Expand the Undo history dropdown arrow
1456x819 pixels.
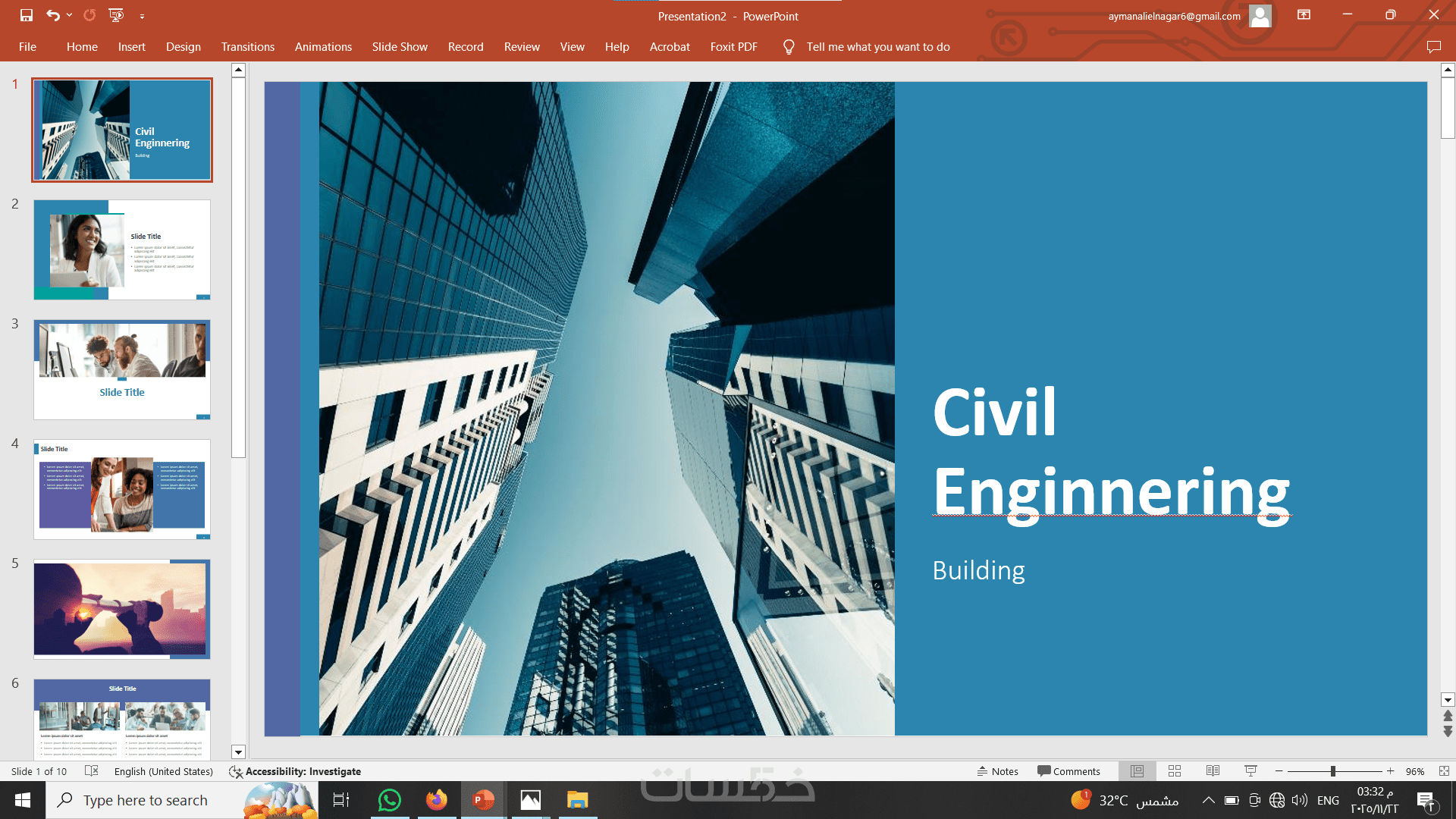coord(70,15)
